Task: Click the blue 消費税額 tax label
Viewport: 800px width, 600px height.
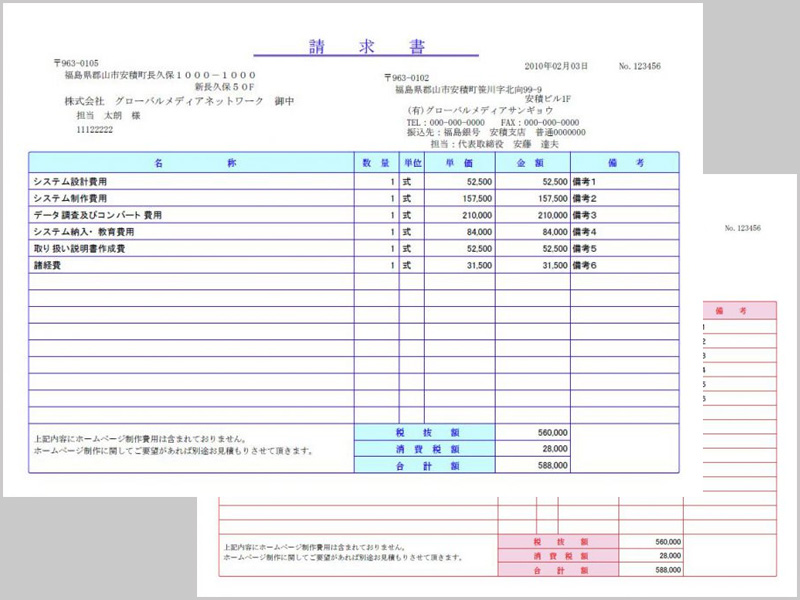Action: (424, 449)
